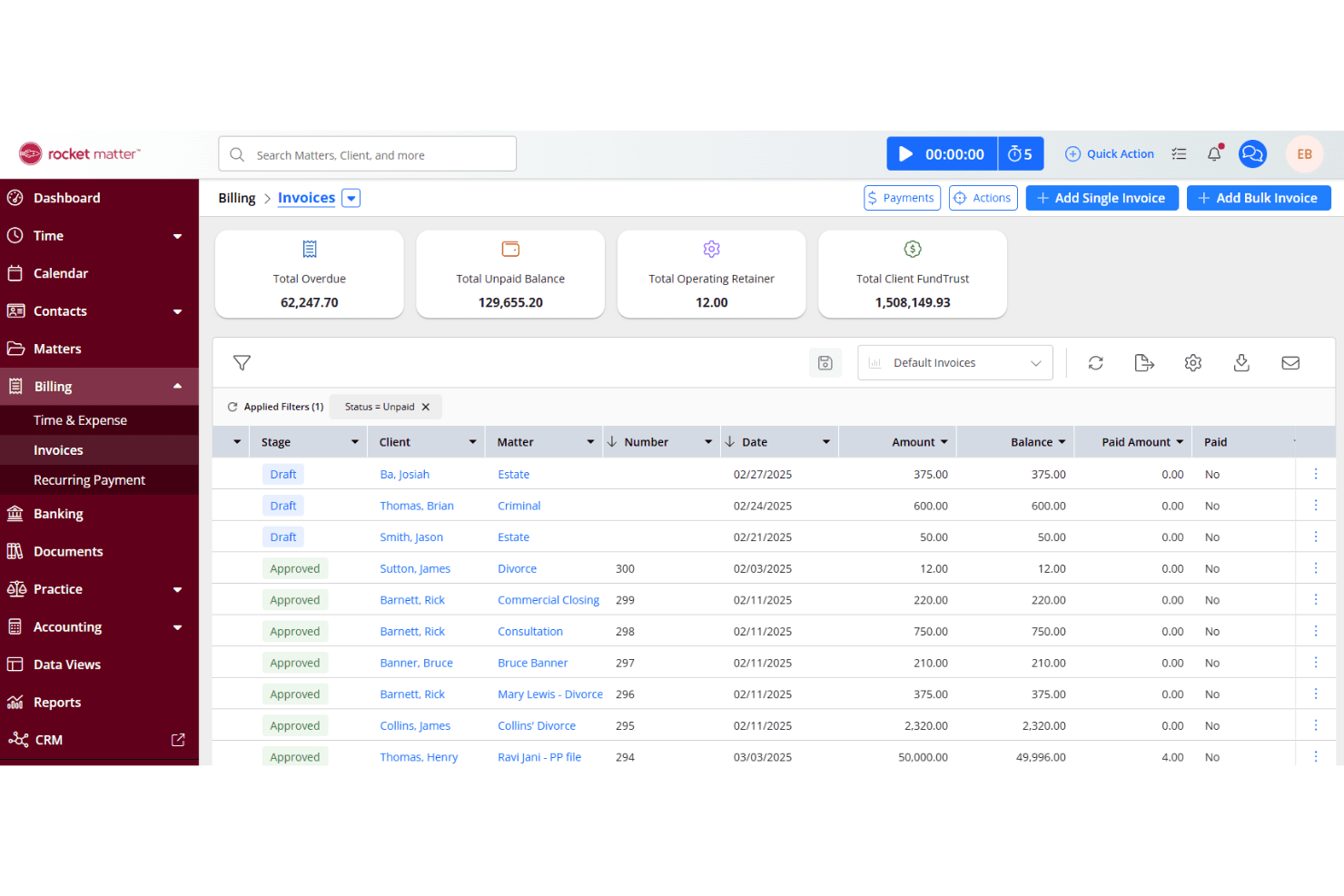Expand the Invoices breadcrumb dropdown
1344x896 pixels.
pos(351,198)
